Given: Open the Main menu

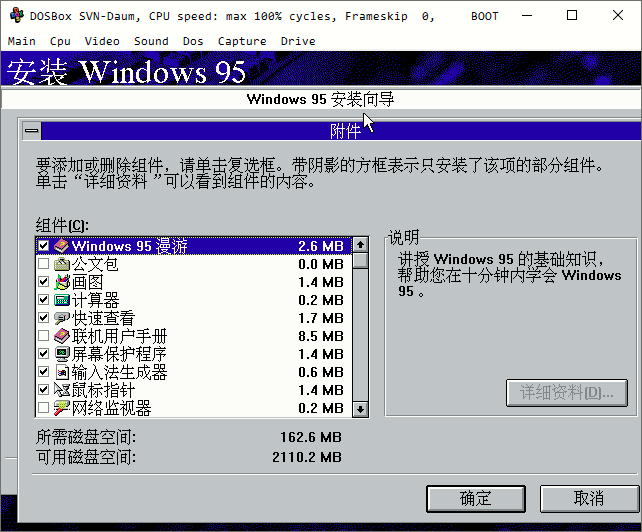Looking at the screenshot, I should point(22,41).
